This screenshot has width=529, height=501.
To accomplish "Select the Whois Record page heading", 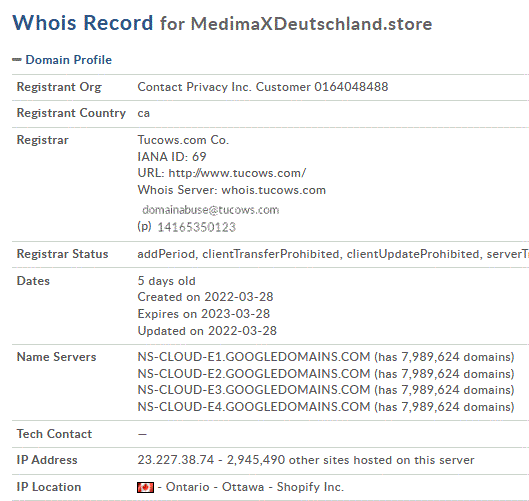I will coord(83,23).
